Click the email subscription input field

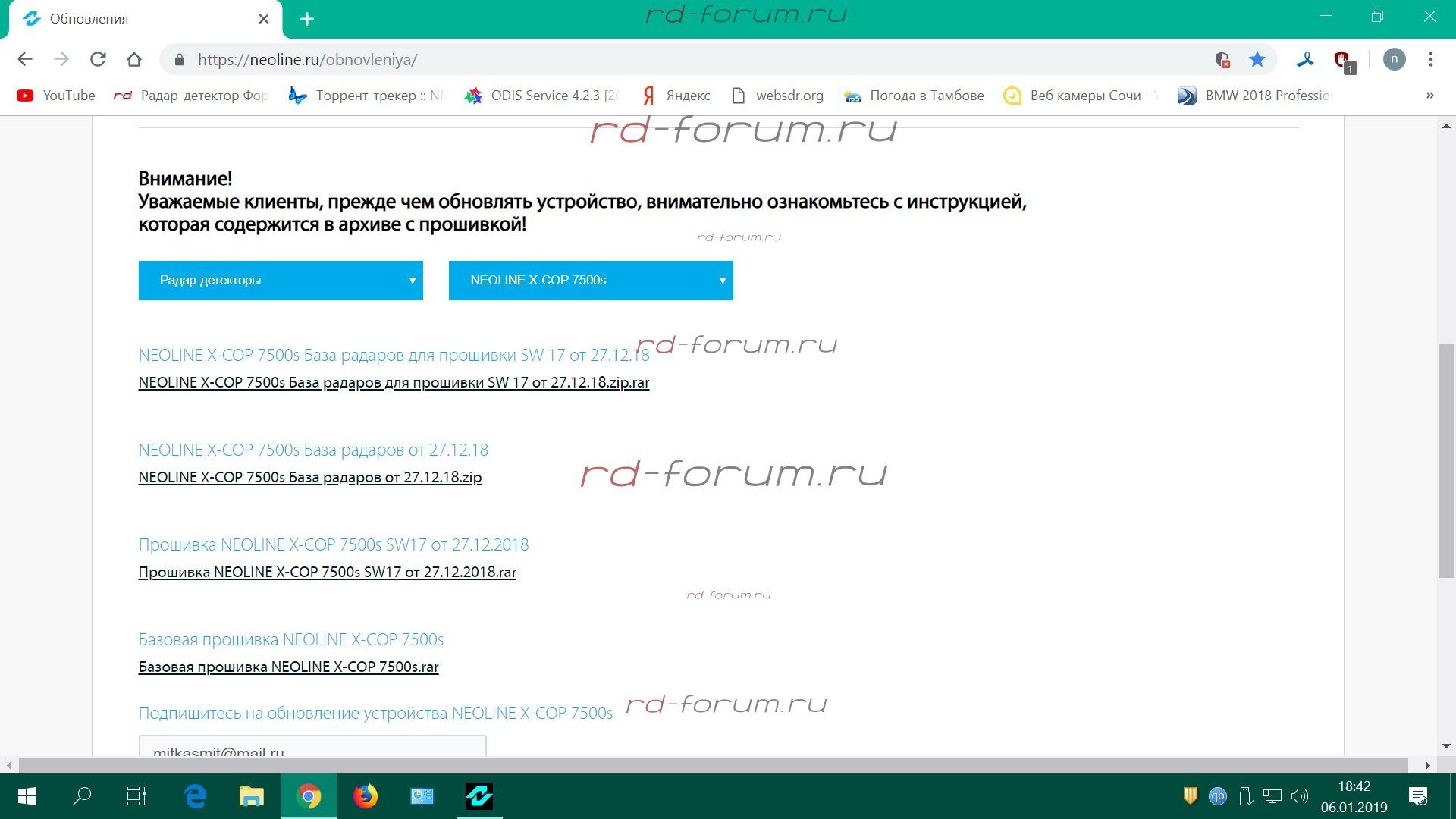click(x=312, y=747)
